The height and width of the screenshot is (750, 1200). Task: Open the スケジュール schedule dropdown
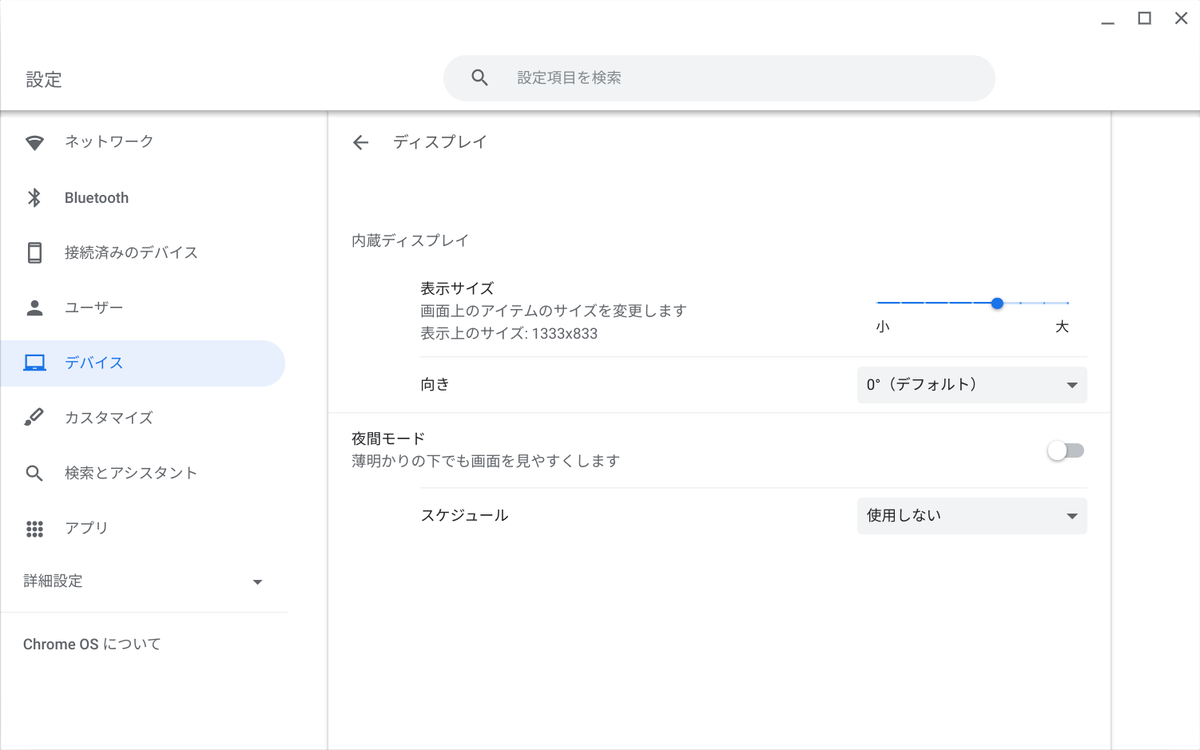pyautogui.click(x=971, y=516)
